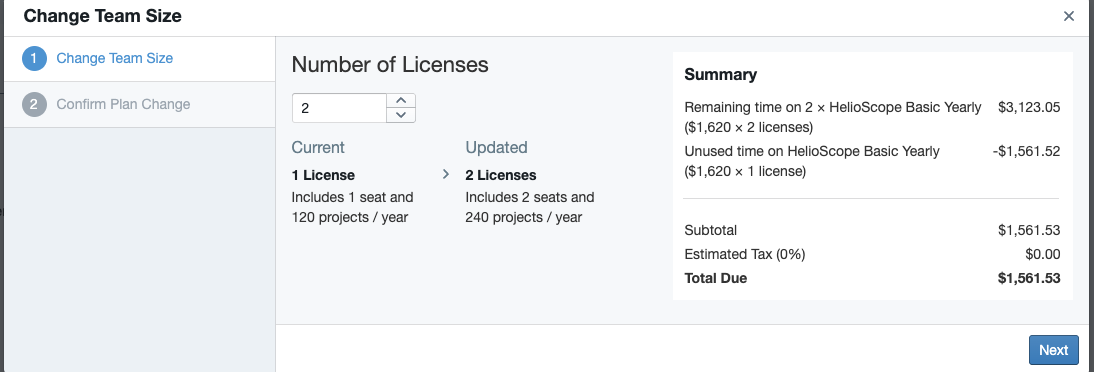Screen dimensions: 1094x372
Task: Click the 1 License text
Action: point(323,175)
